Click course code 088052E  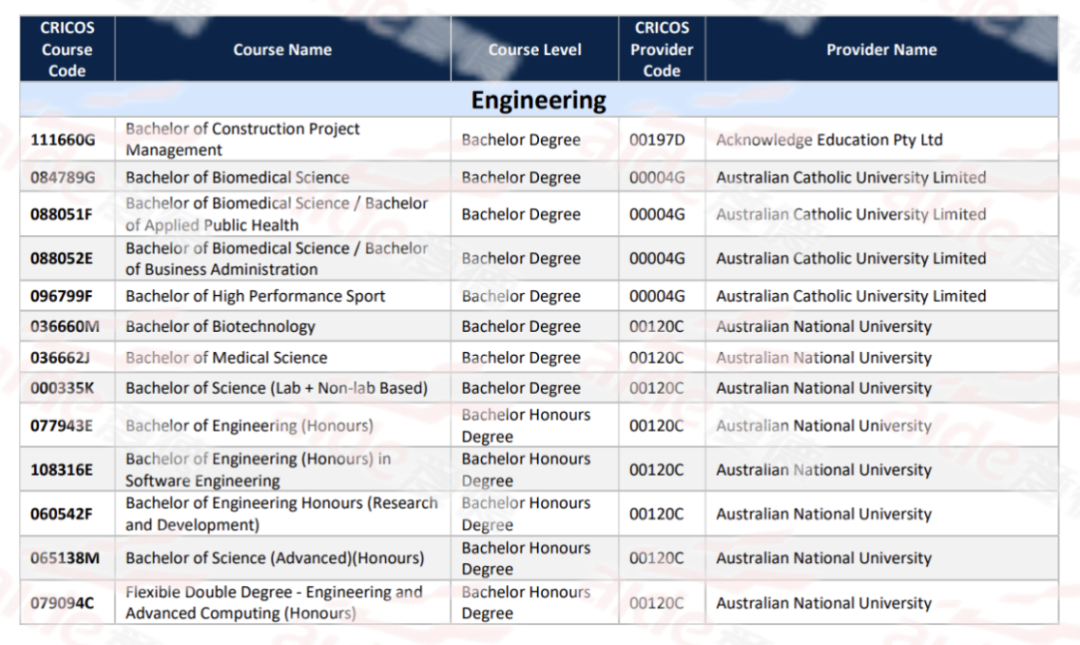point(61,258)
